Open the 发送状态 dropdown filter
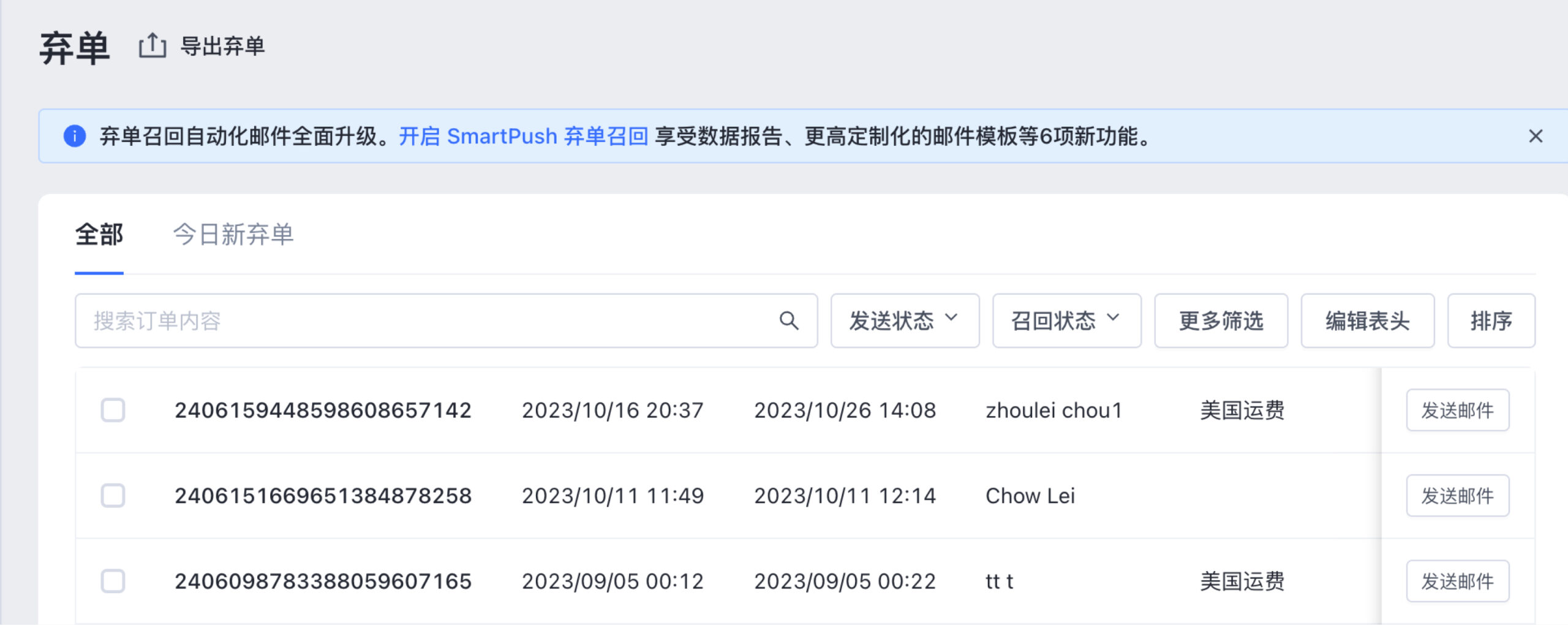 905,320
